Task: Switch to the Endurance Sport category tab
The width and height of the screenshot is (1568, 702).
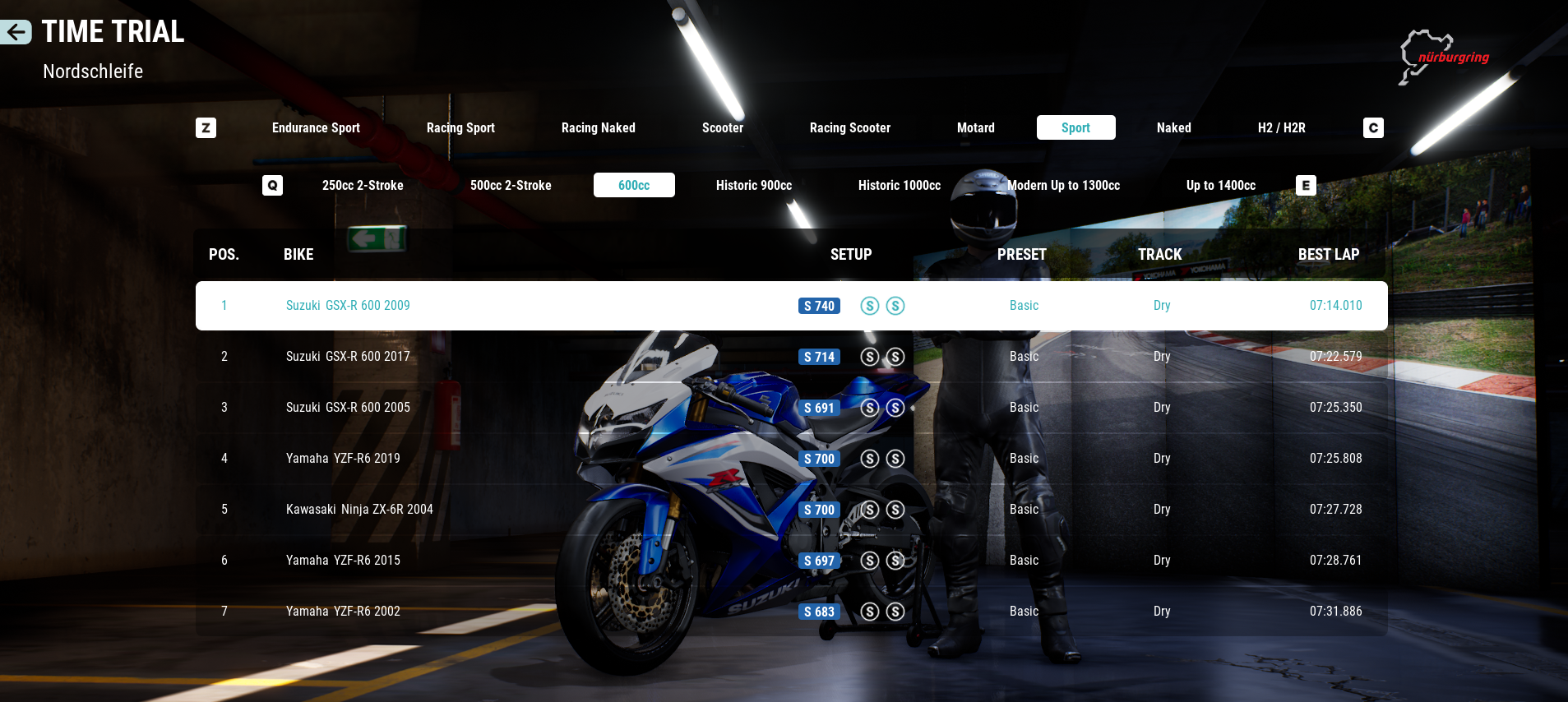Action: pos(316,127)
